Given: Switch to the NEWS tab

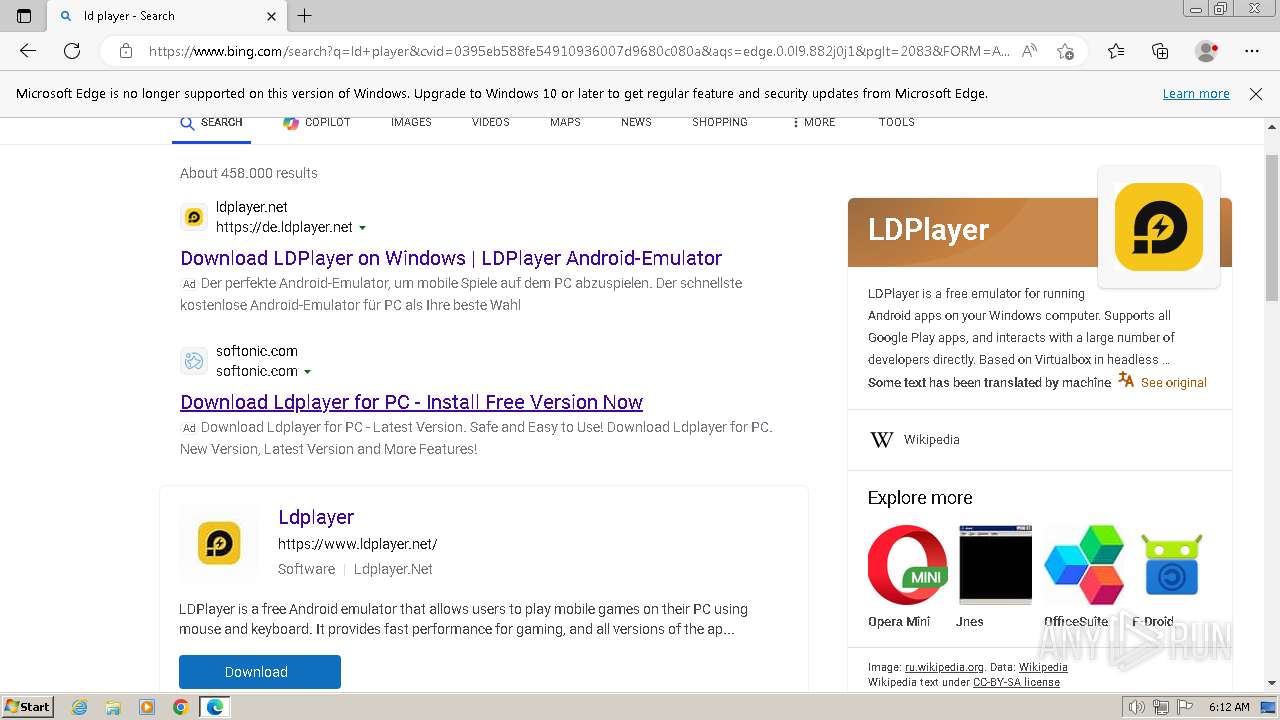Looking at the screenshot, I should pyautogui.click(x=636, y=122).
